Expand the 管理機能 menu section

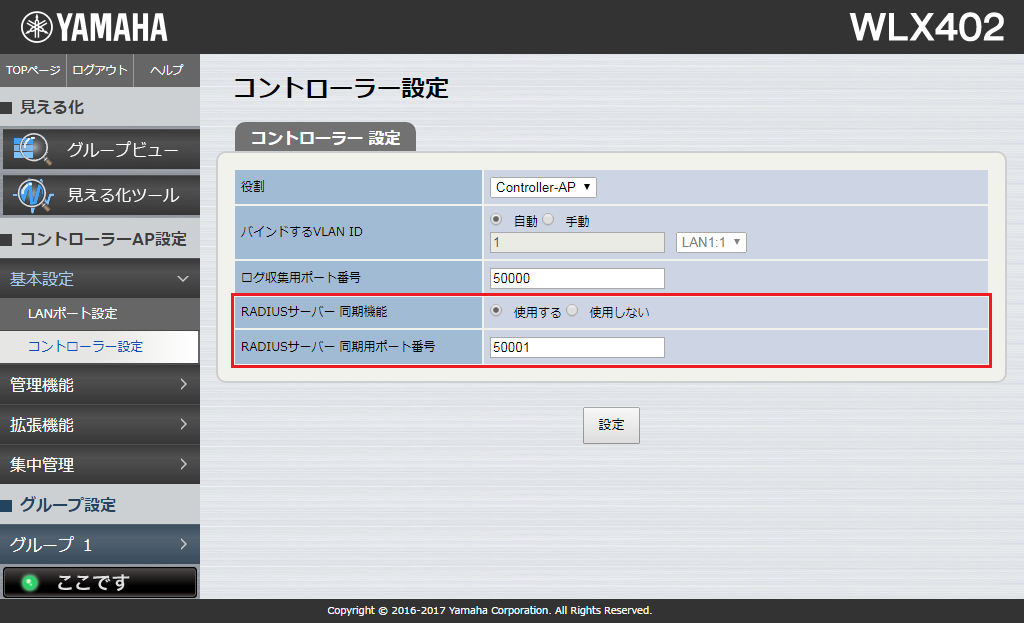coord(99,384)
